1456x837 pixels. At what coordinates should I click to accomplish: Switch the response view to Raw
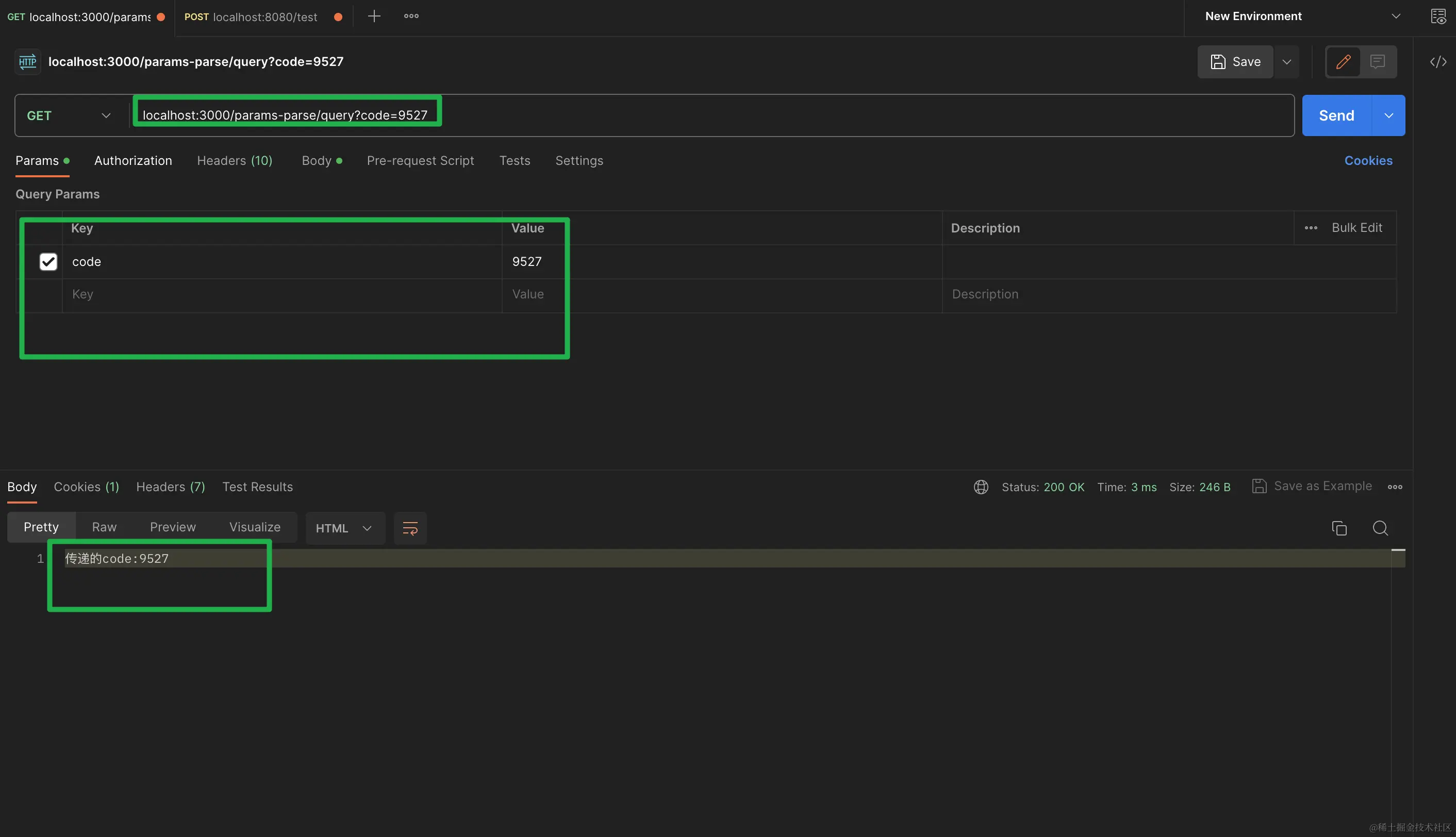click(x=104, y=527)
